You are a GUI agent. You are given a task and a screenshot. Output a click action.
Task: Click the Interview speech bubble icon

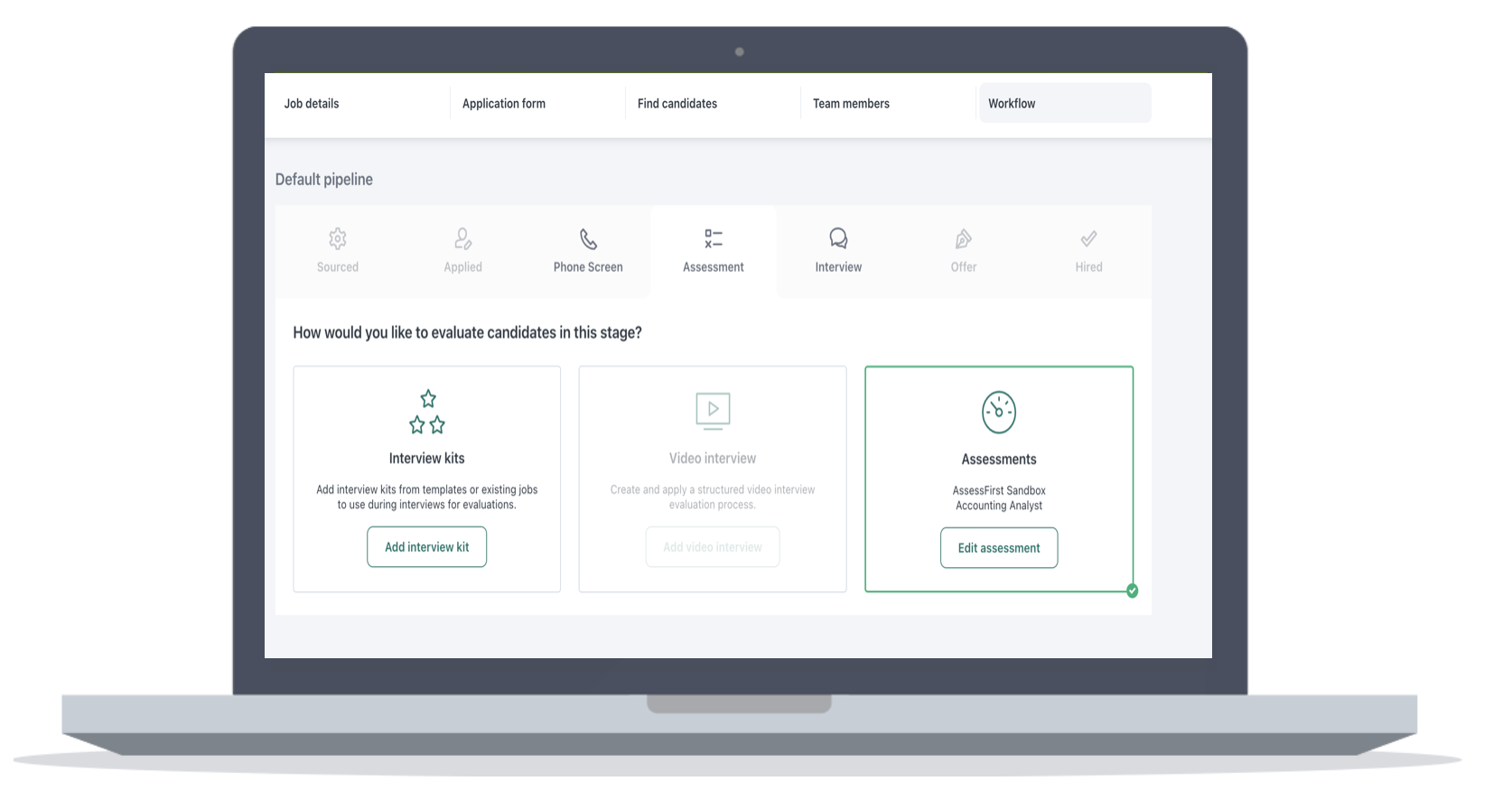(x=838, y=239)
